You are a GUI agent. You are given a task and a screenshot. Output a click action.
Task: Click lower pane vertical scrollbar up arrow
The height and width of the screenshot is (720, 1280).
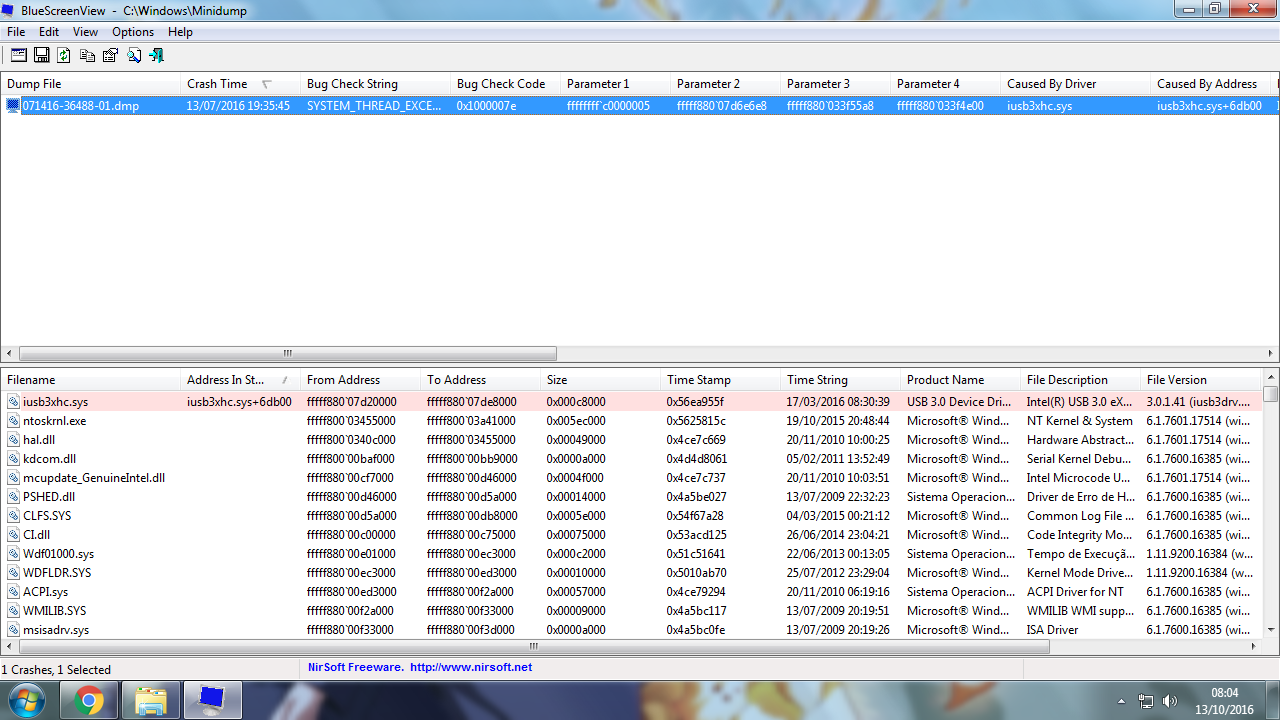(x=1271, y=378)
